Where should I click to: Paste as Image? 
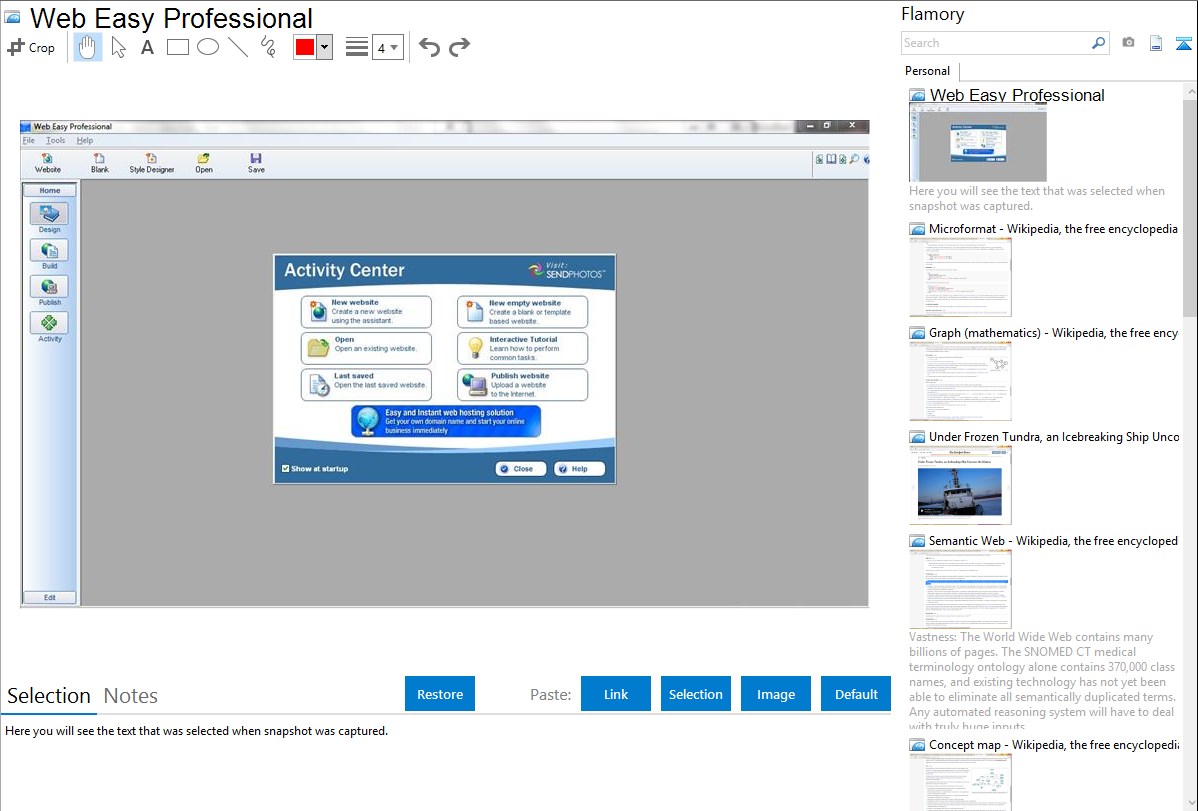[x=775, y=694]
